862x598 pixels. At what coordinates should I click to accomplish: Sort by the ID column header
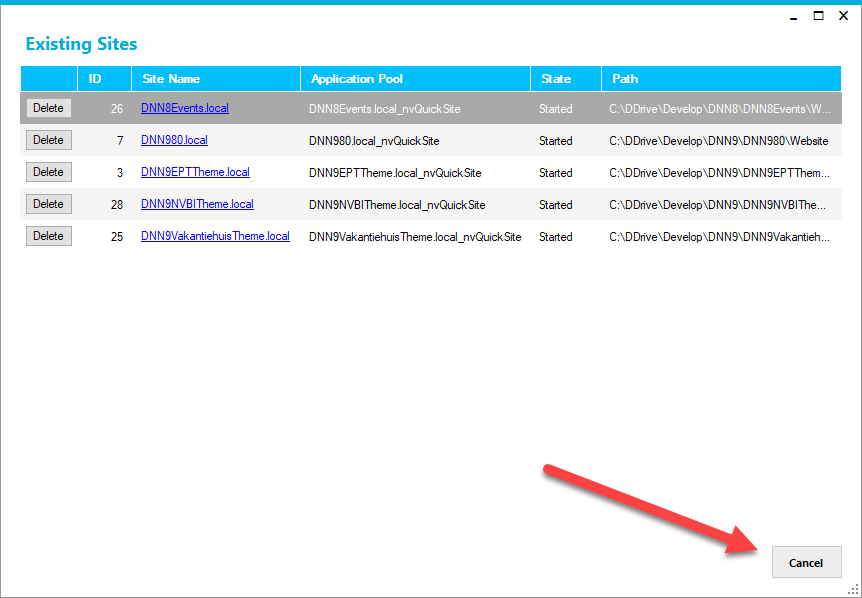point(104,79)
